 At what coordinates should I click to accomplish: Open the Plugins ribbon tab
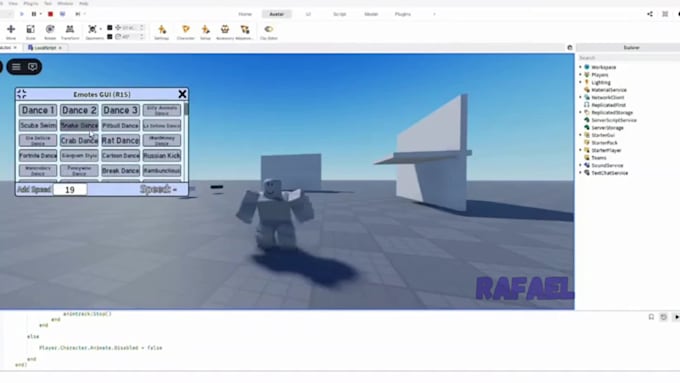point(402,14)
